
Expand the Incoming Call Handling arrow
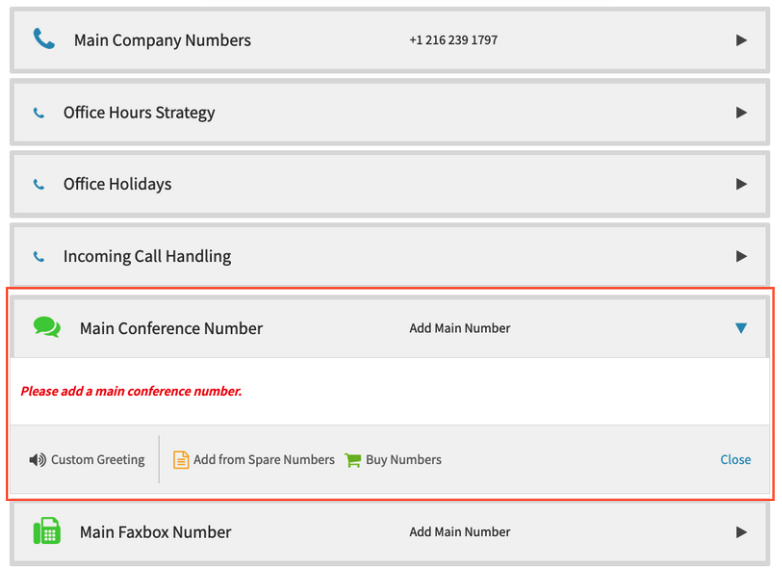pos(741,256)
